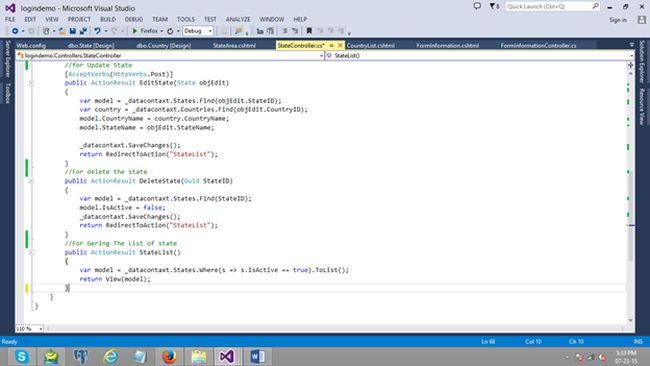Open the class navigation dropdown logindemo.Controllers.StateController
The height and width of the screenshot is (366, 650).
coord(170,56)
